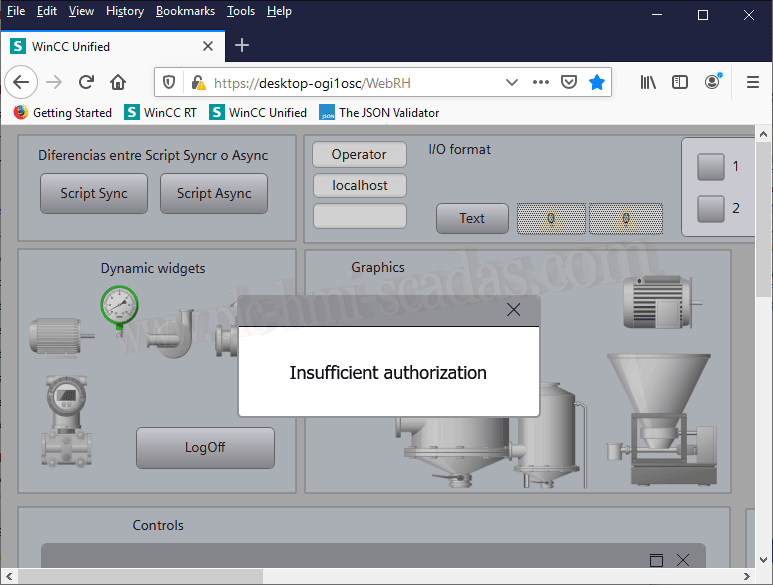Click the green pressure gauge widget
773x585 pixels.
coord(119,304)
